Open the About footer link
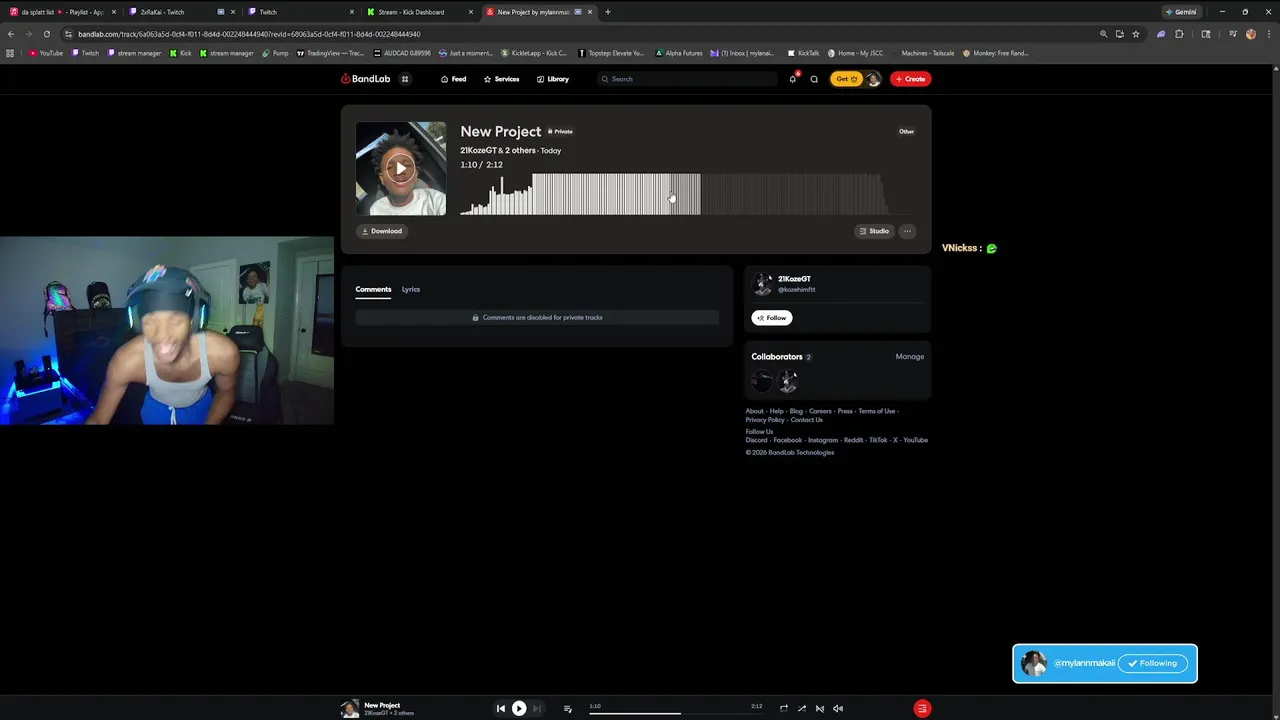The image size is (1280, 720). pyautogui.click(x=754, y=411)
